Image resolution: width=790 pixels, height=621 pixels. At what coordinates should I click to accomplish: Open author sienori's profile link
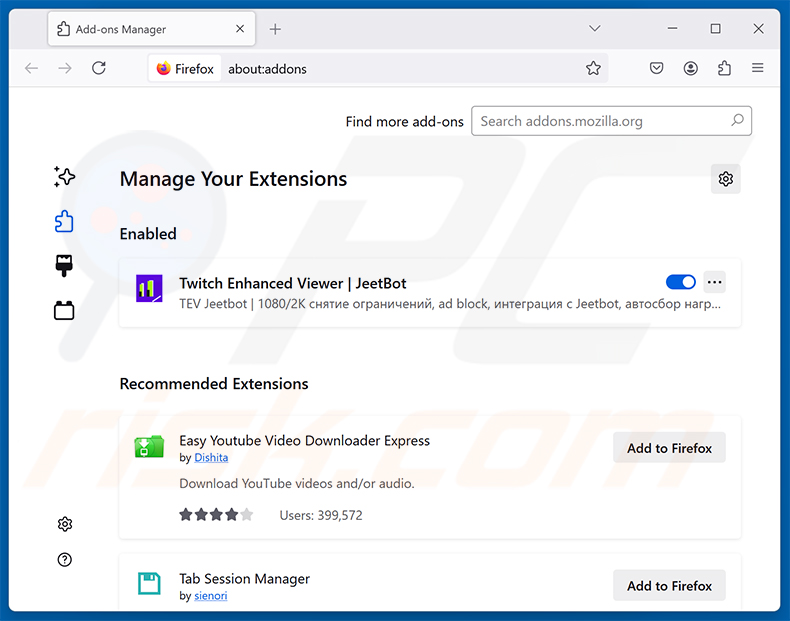(211, 595)
